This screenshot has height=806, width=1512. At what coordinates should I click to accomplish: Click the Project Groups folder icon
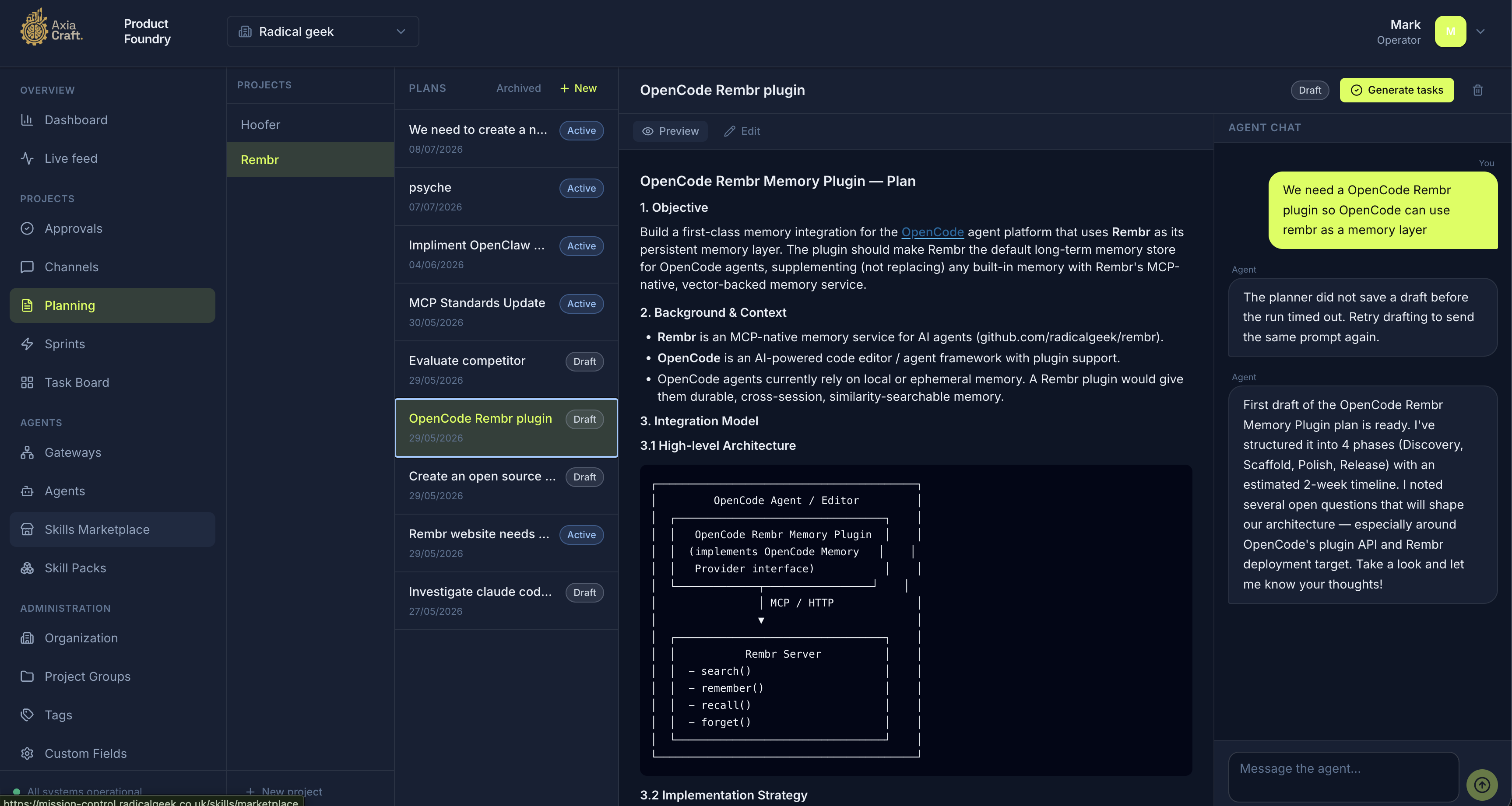click(27, 676)
